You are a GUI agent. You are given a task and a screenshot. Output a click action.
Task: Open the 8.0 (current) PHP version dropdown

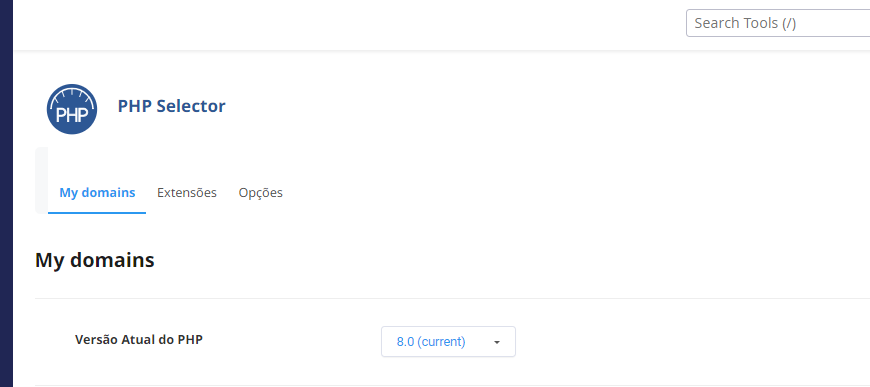448,341
